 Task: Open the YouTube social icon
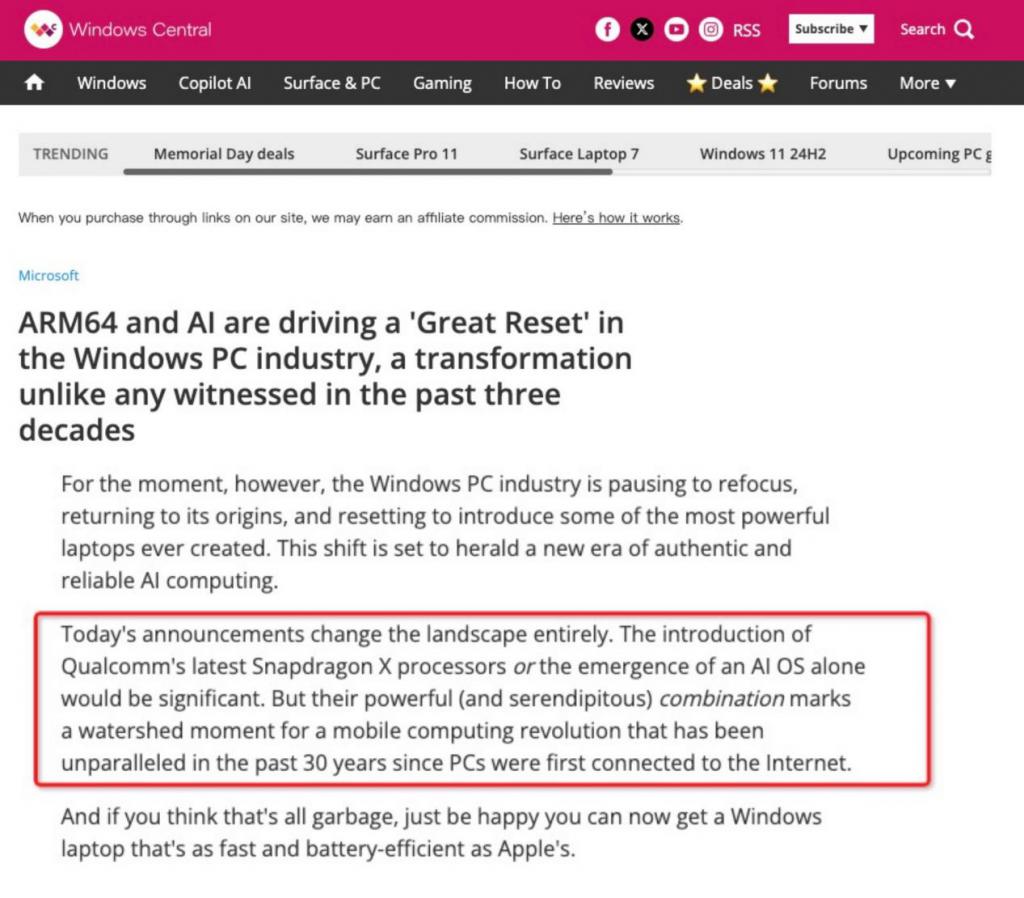pos(676,29)
